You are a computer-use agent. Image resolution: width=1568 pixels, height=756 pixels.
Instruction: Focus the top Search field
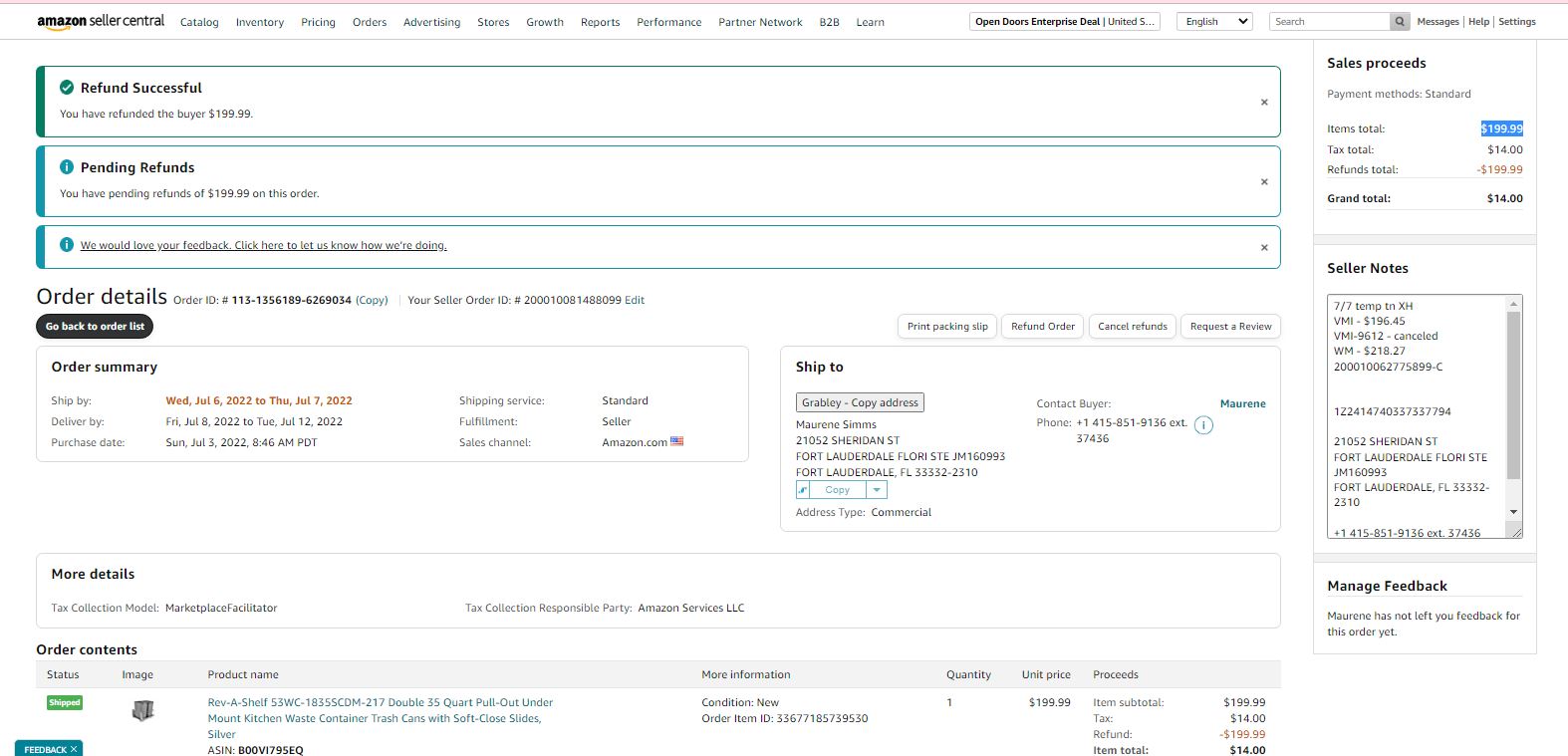coord(1331,21)
